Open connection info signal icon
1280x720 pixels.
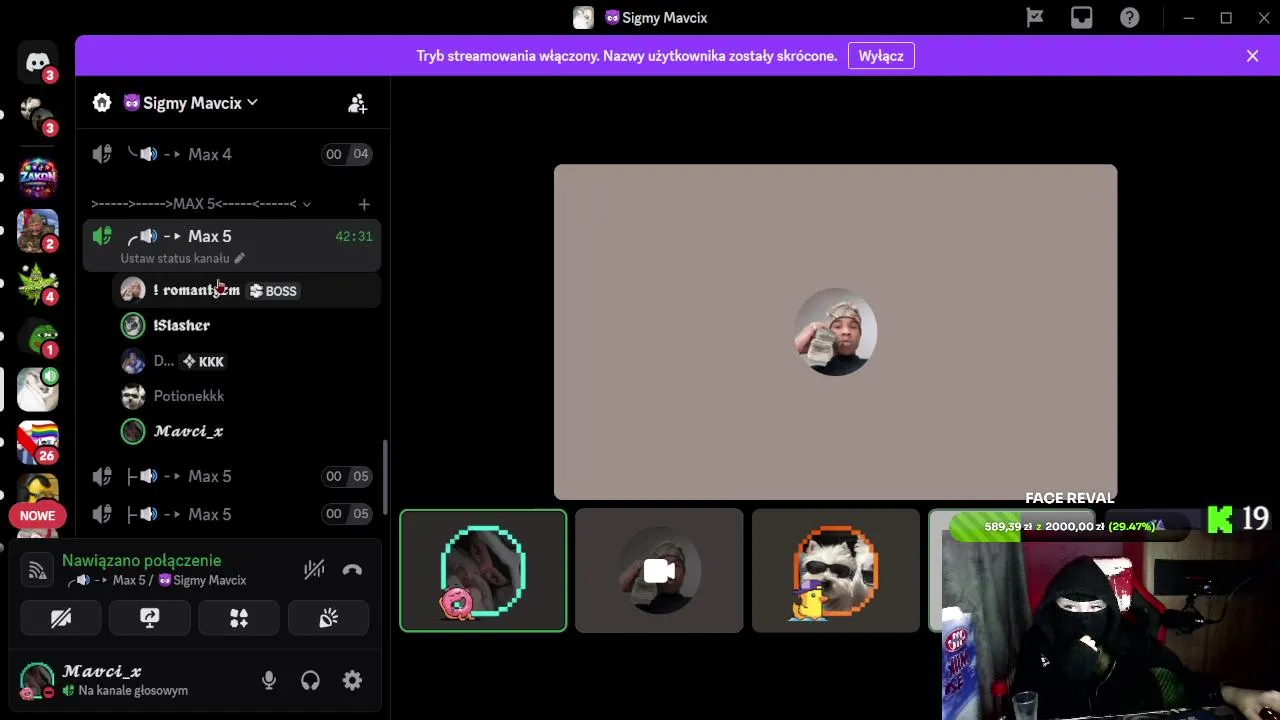[38, 570]
